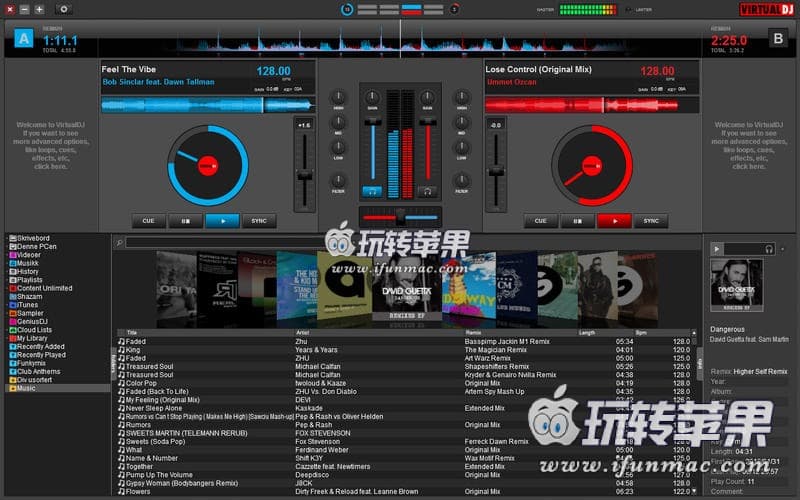Image resolution: width=800 pixels, height=500 pixels.
Task: Open the settings gear in title bar
Action: [64, 9]
